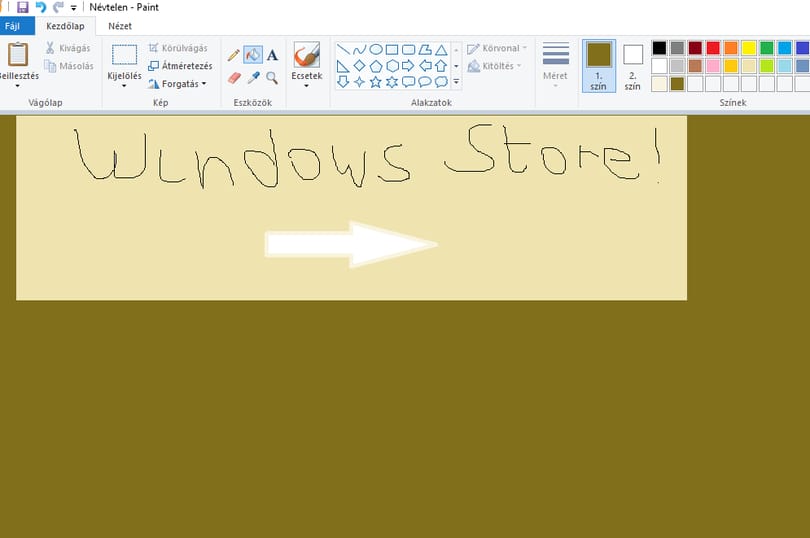Choose the Cloud callout shape
The image size is (810, 538).
(x=441, y=82)
